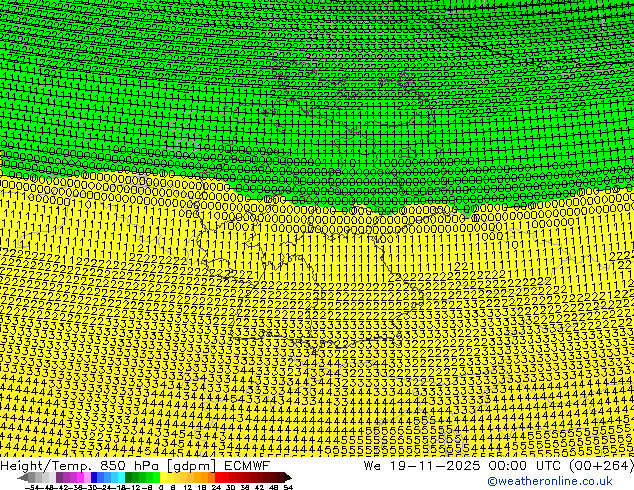Click the dark arrow at color scale end
634x490 pixels.
pyautogui.click(x=287, y=477)
